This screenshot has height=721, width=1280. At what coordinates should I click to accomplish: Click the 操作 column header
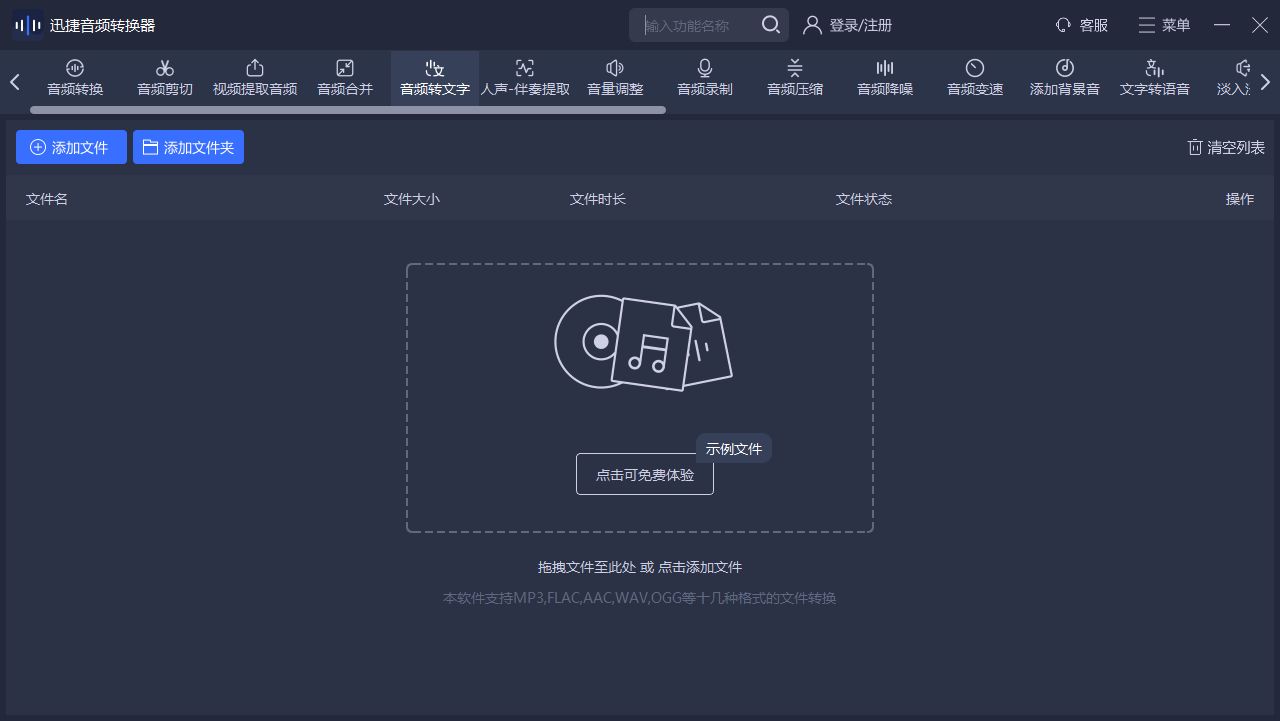[x=1240, y=199]
